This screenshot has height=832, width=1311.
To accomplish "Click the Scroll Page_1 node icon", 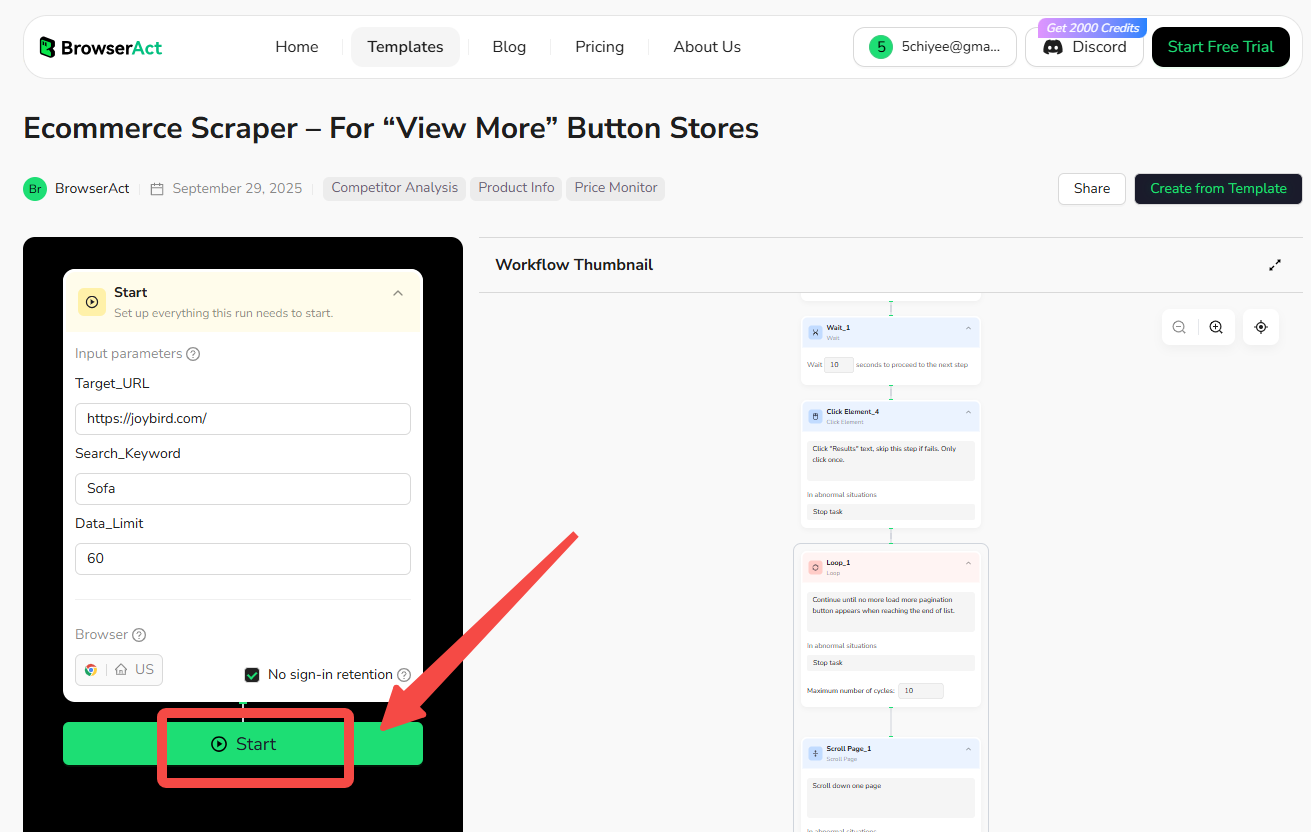I will coord(815,752).
